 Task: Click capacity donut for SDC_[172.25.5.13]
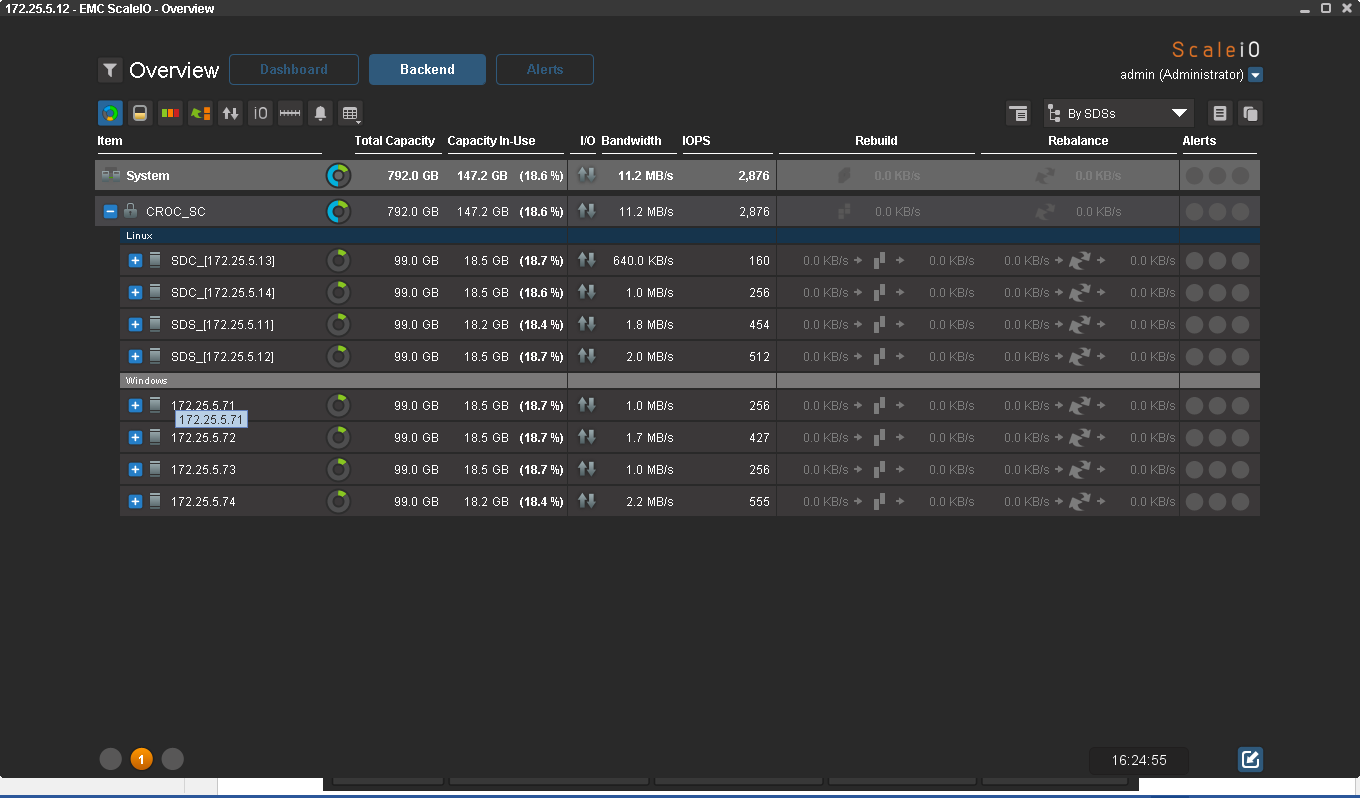click(339, 261)
